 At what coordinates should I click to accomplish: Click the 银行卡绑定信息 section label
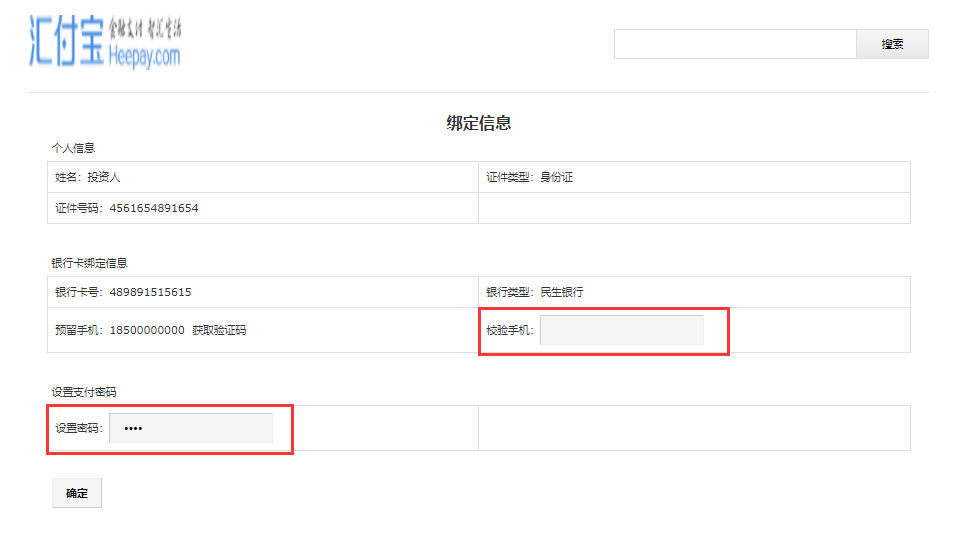pyautogui.click(x=89, y=263)
